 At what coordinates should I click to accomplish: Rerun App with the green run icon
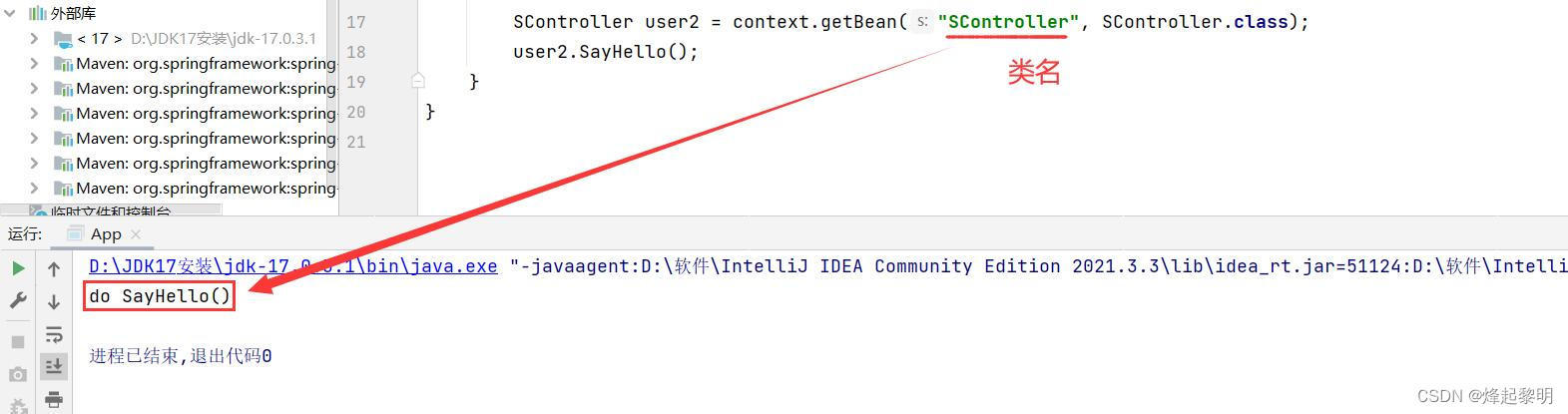pos(18,268)
